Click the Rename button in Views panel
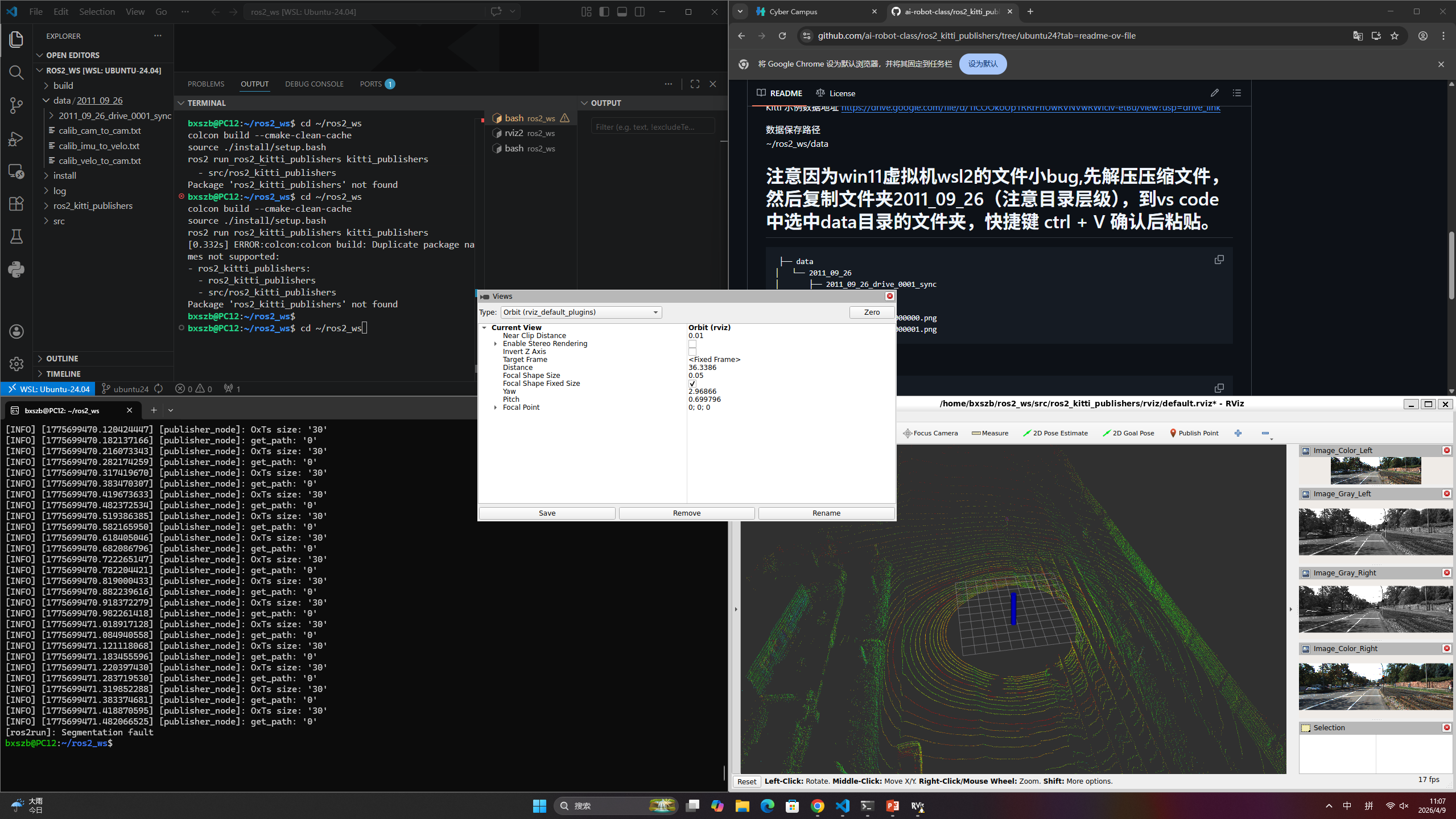 pyautogui.click(x=826, y=513)
